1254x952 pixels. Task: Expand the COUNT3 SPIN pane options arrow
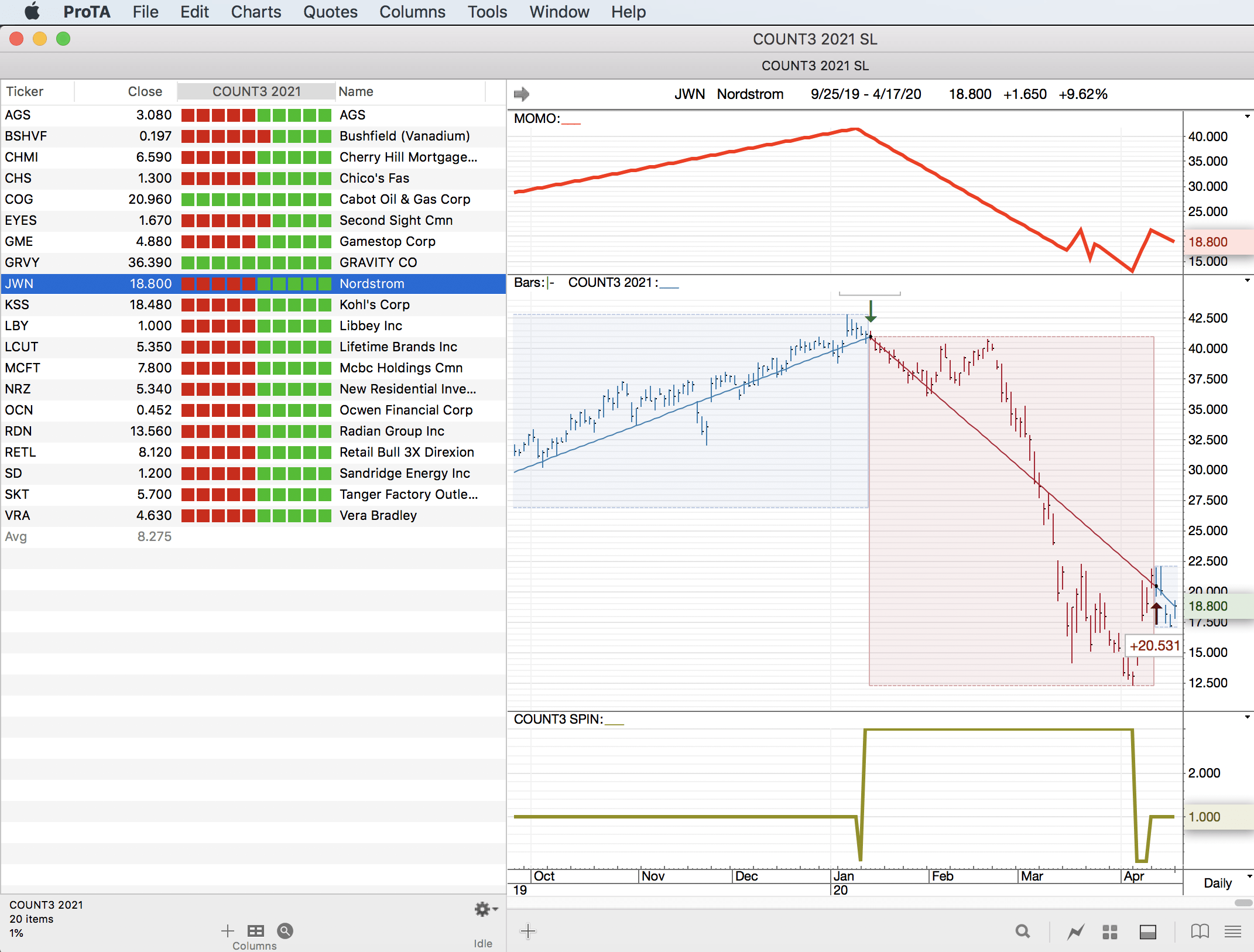[1247, 717]
